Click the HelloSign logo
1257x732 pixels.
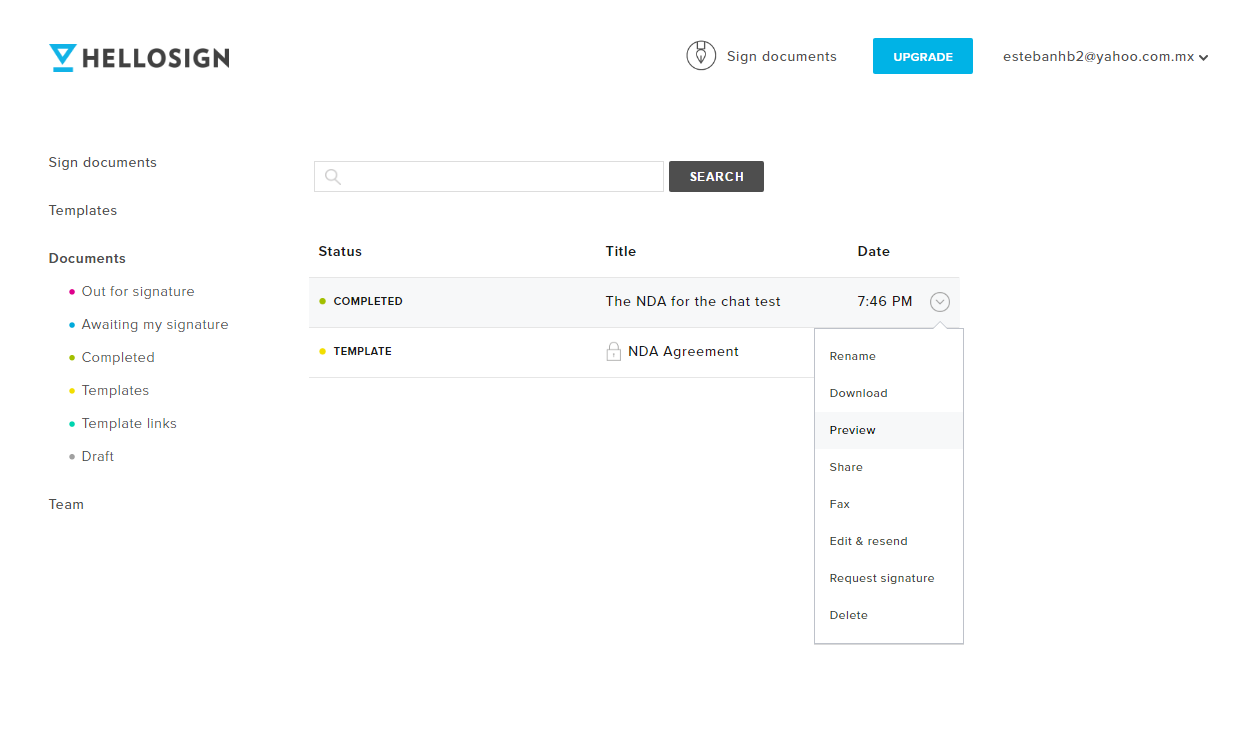coord(139,57)
